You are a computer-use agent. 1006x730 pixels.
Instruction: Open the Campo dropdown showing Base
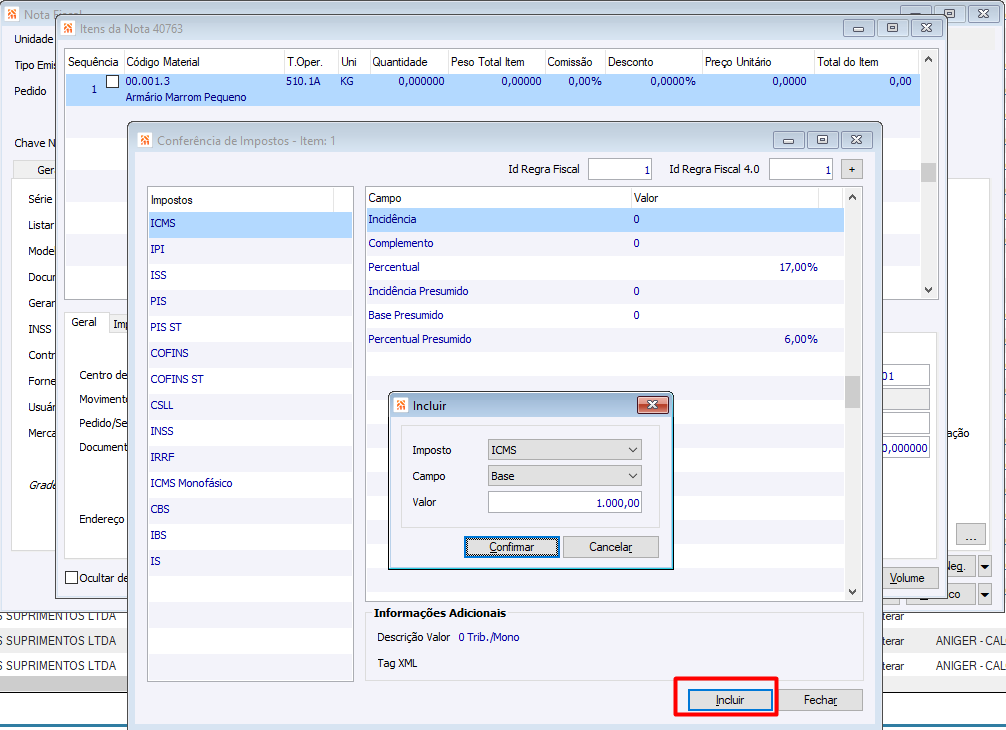pos(565,476)
